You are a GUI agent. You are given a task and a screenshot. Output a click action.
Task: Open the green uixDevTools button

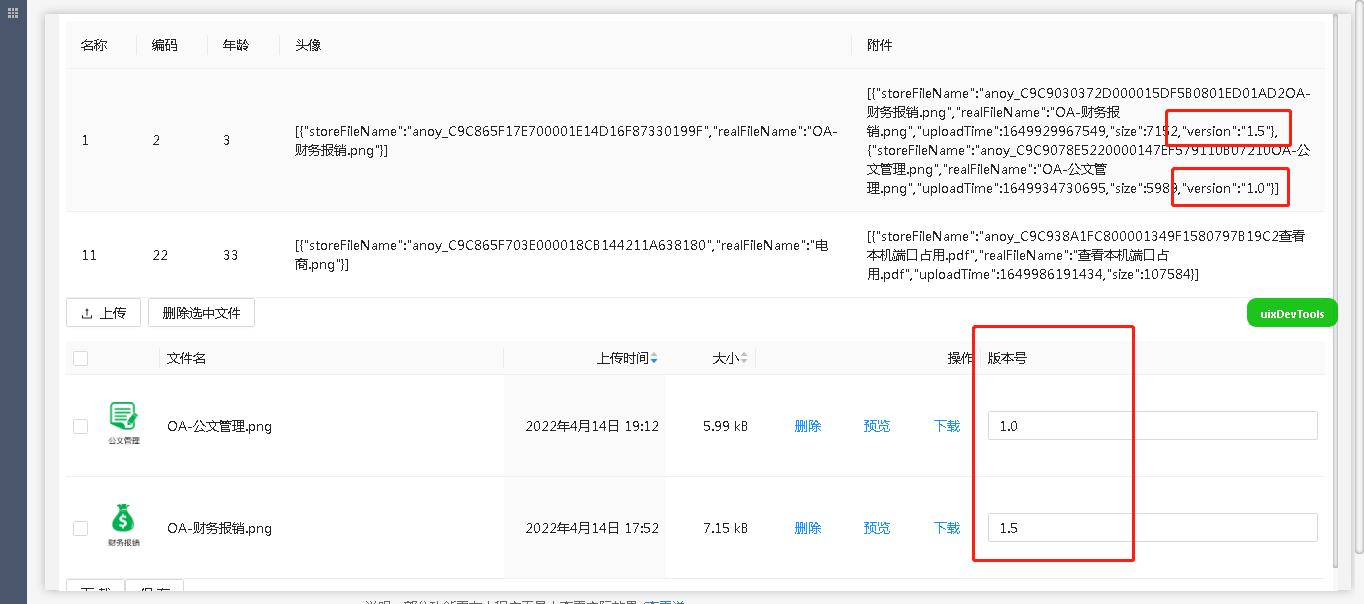pyautogui.click(x=1292, y=314)
